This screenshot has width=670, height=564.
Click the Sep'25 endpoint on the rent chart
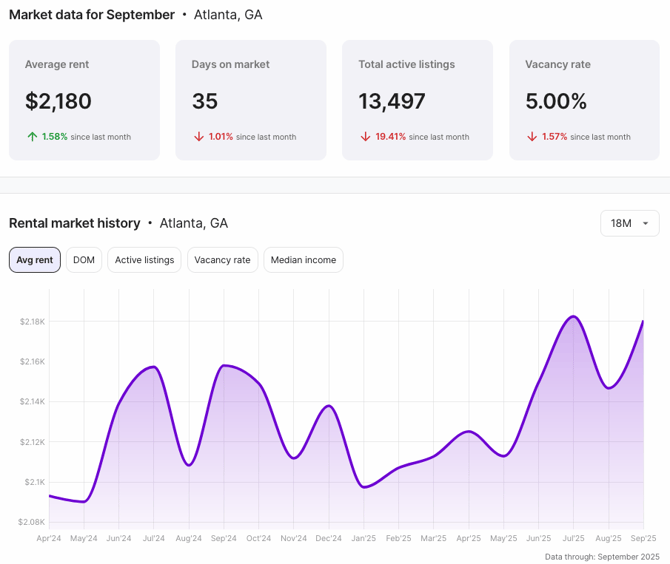(642, 322)
